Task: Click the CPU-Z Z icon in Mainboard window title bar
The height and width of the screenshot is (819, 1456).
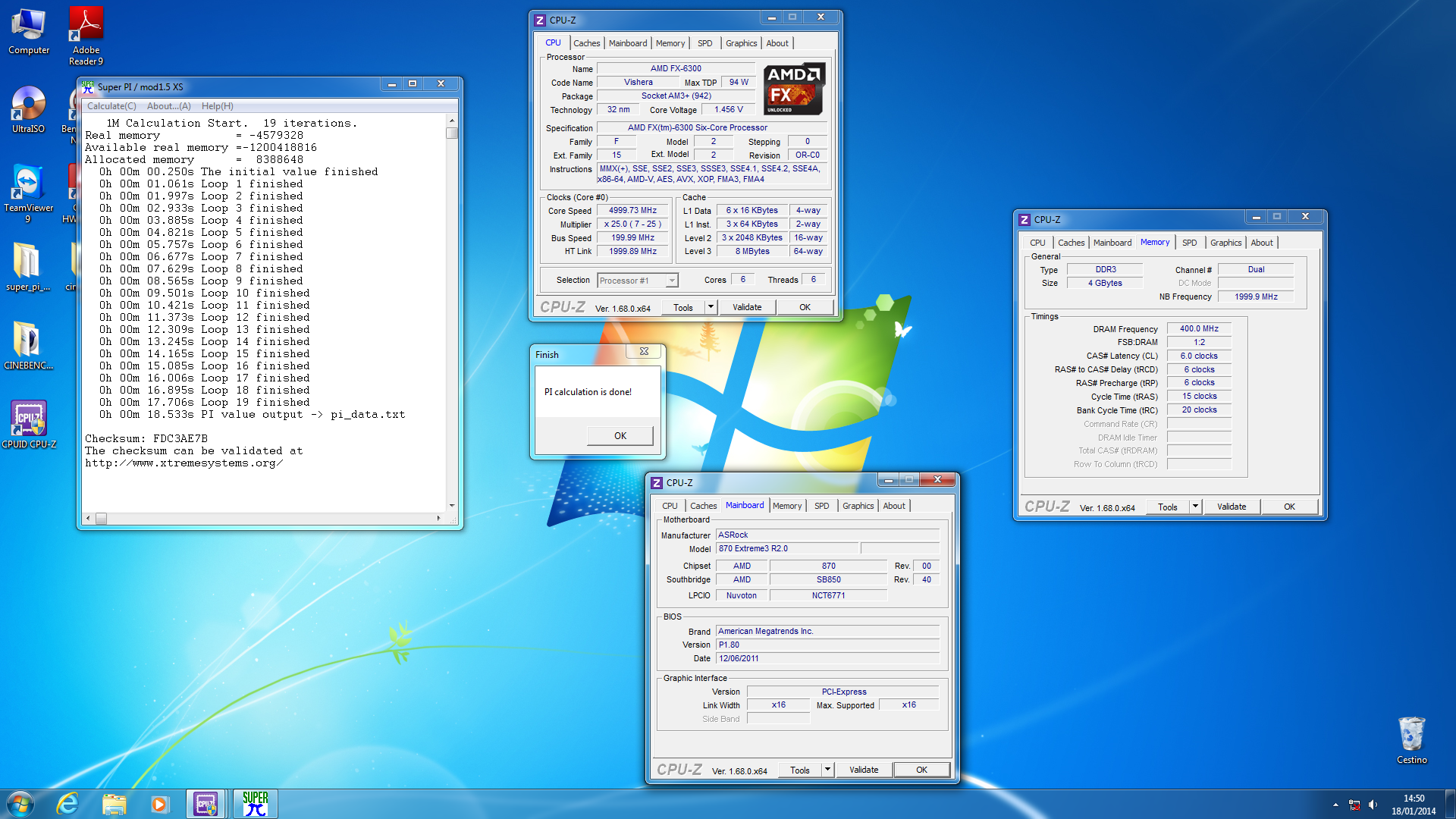Action: pos(657,482)
